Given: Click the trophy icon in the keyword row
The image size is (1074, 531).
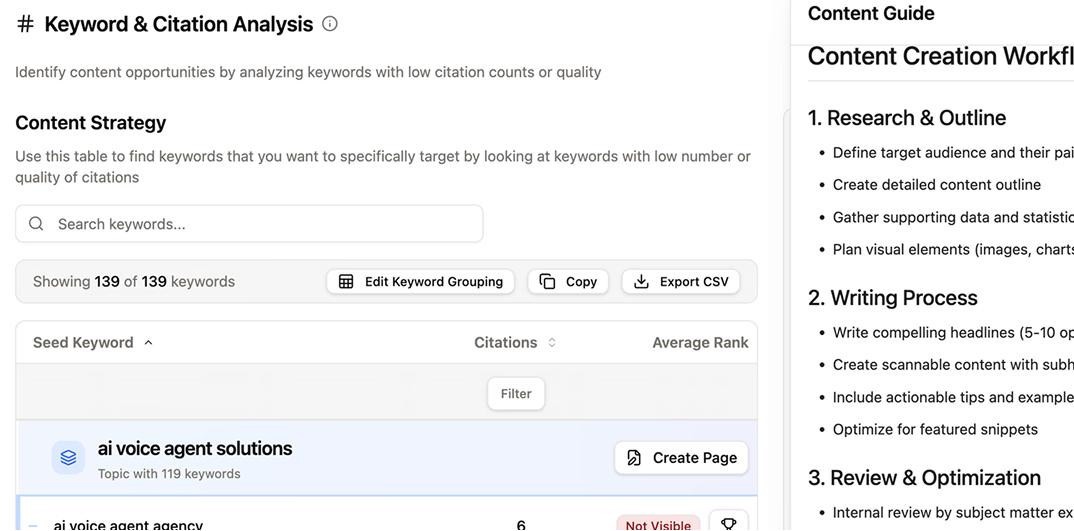Looking at the screenshot, I should pyautogui.click(x=729, y=523).
